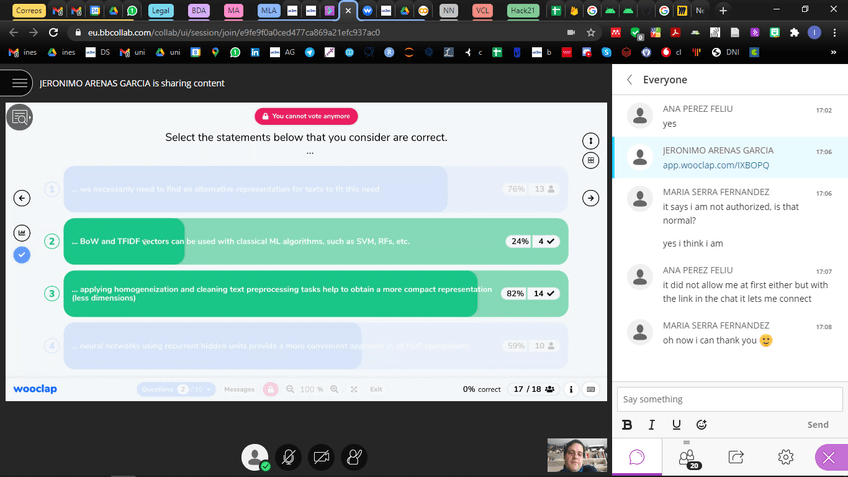Select answer option 2 about BoW and TFIDF
Viewport: 848px width, 477px height.
316,241
